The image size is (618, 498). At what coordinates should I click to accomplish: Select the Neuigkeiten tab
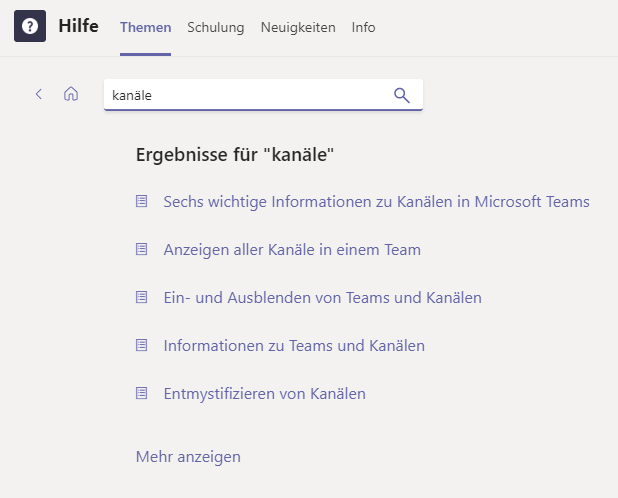click(x=298, y=28)
